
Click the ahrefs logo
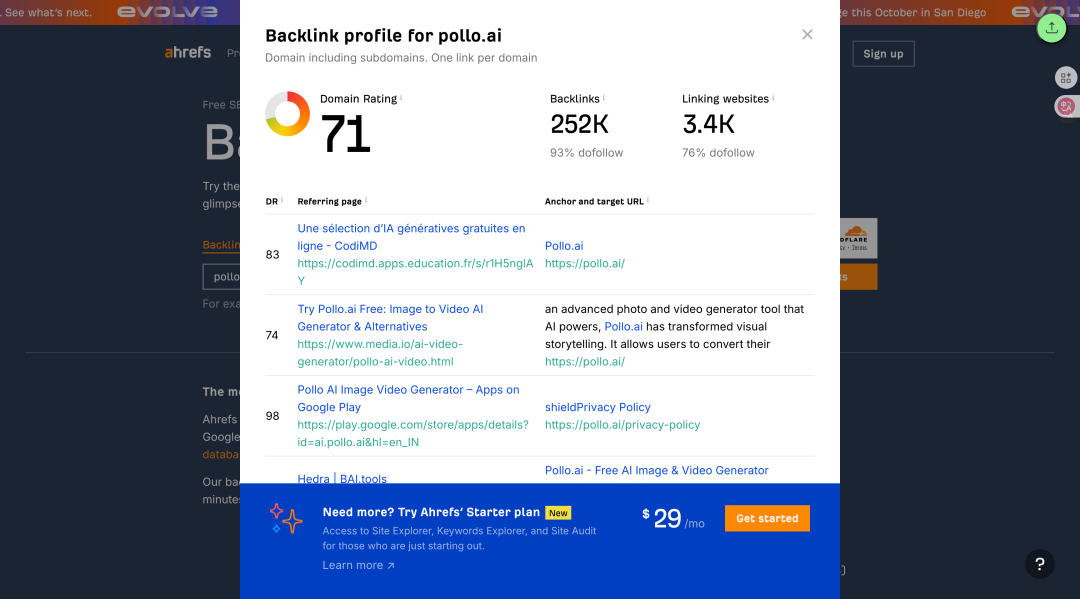pos(187,52)
